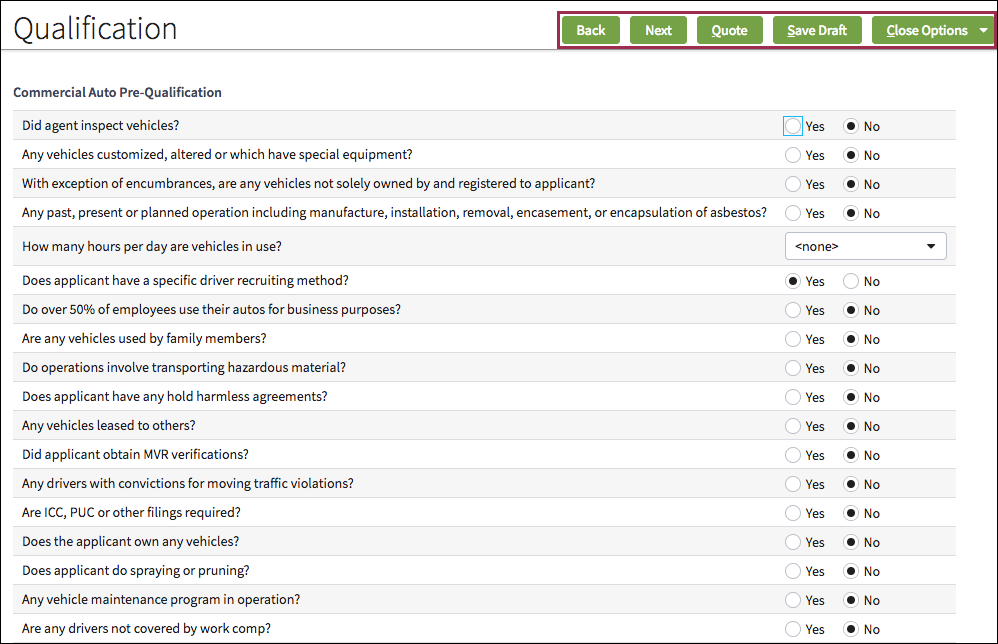Select Yes for vehicles customized question

pos(791,155)
